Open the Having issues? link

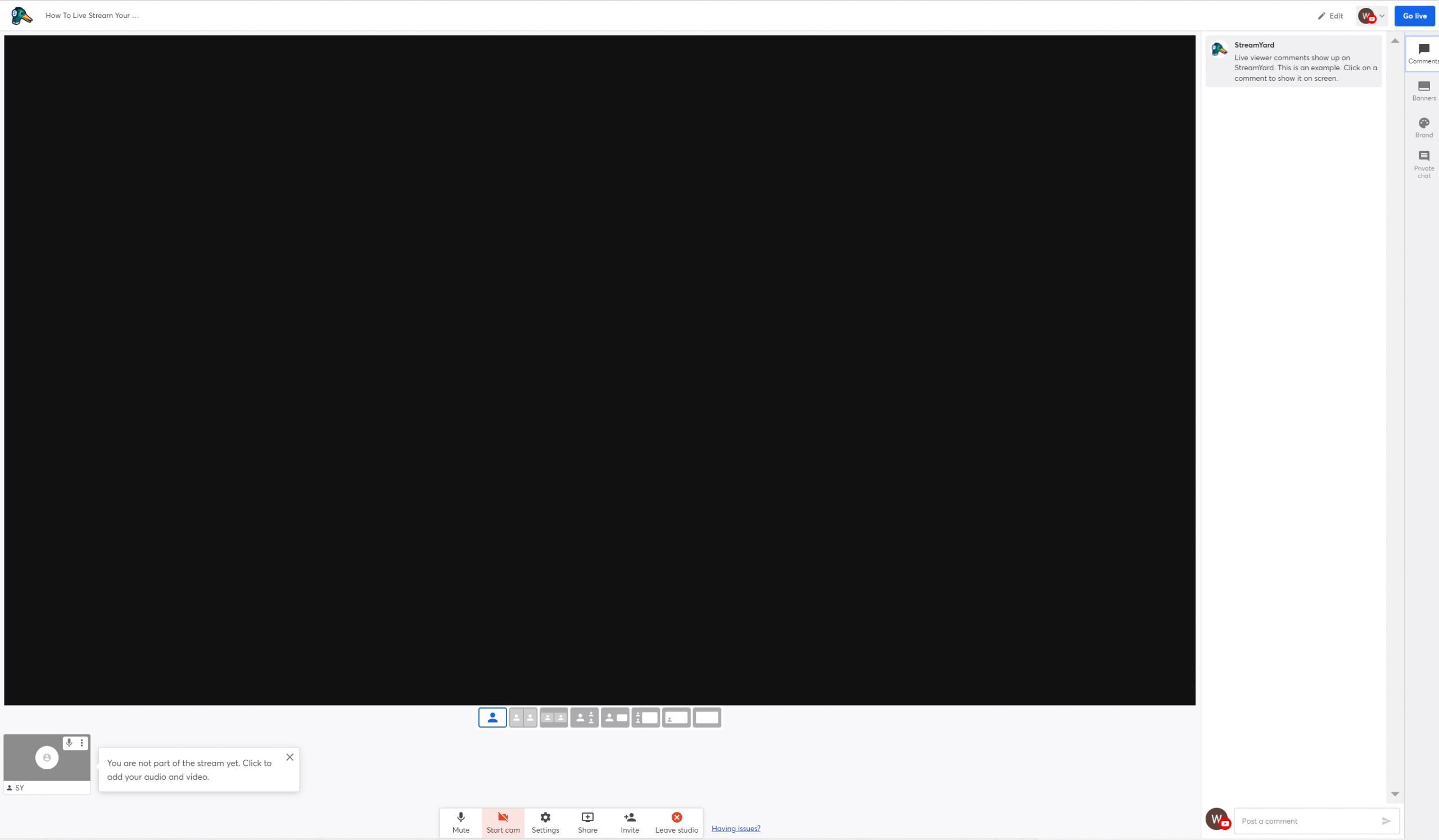(735, 829)
